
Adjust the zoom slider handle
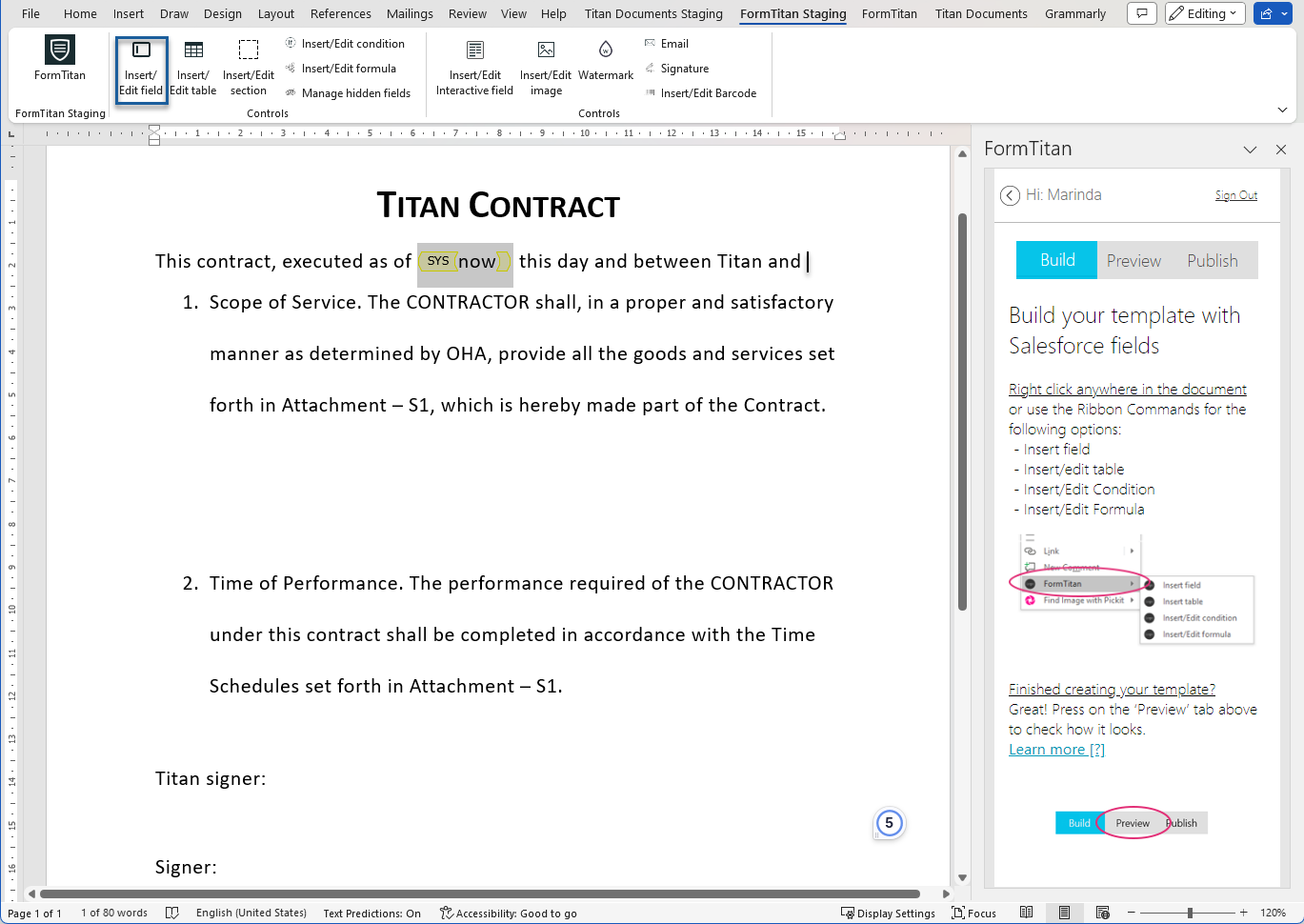click(1190, 913)
